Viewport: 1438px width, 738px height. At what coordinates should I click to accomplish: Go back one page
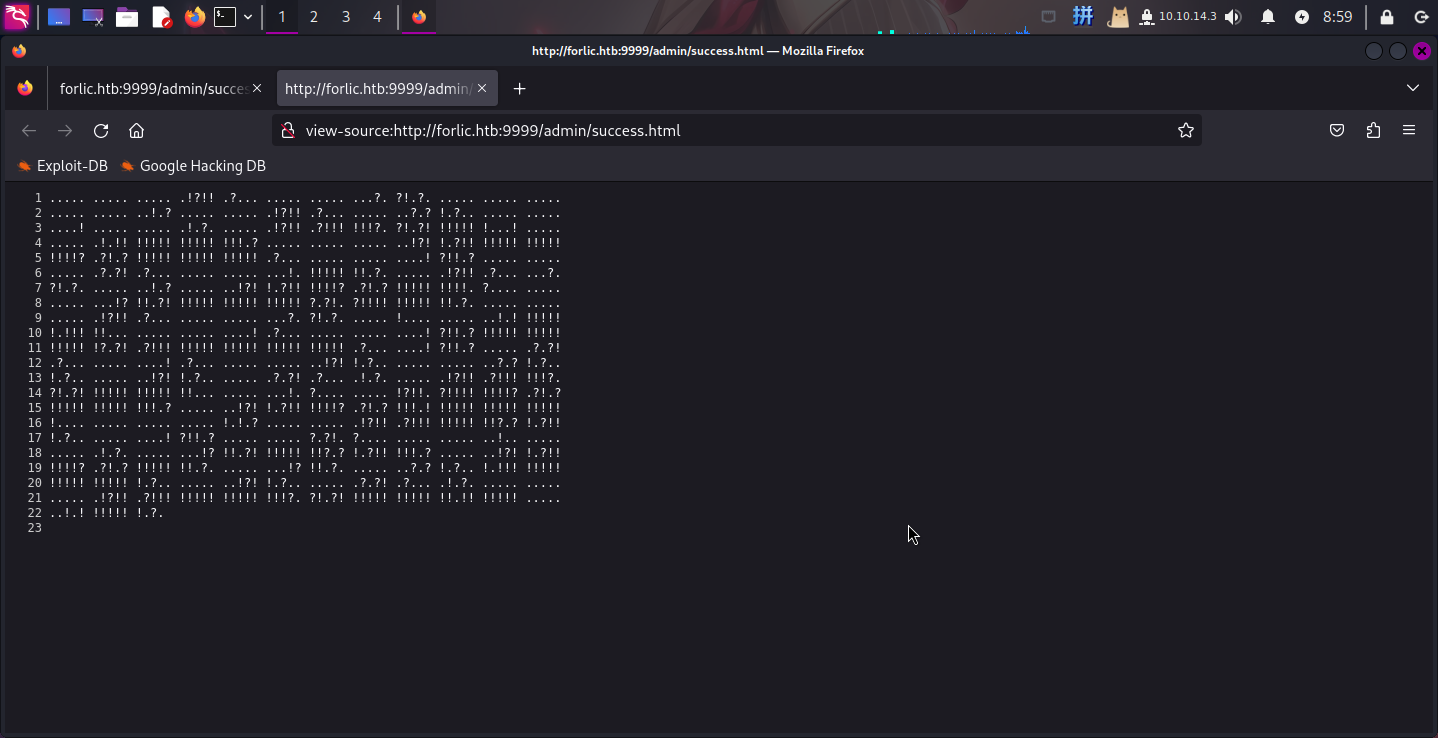(29, 131)
